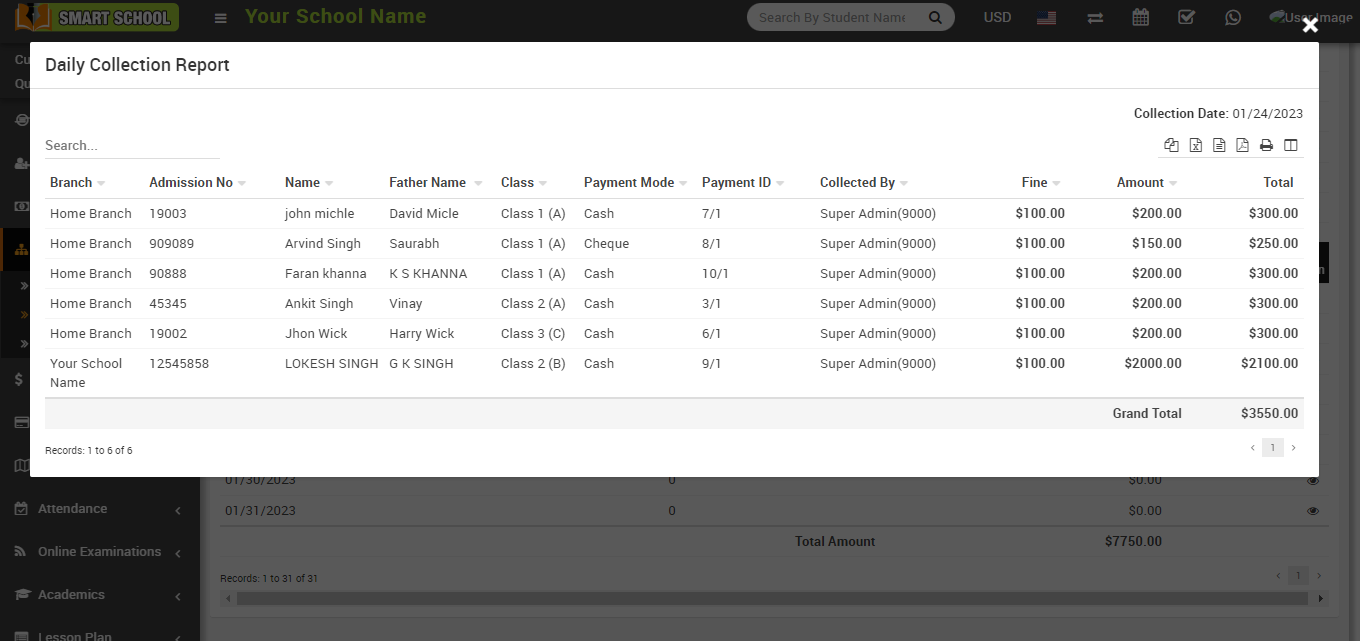1360x641 pixels.
Task: Click the report Search field
Action: (x=131, y=146)
